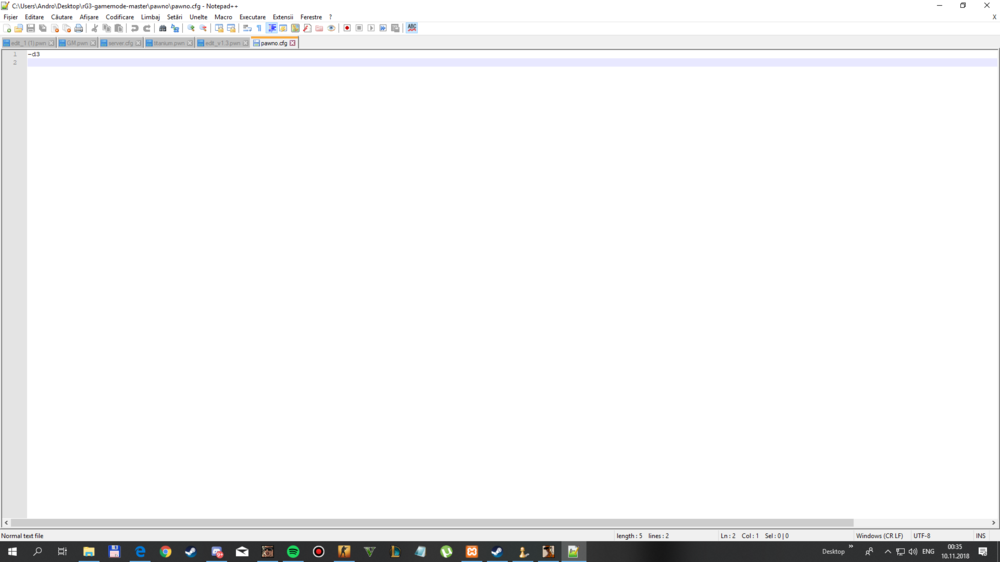This screenshot has height=562, width=1000.
Task: Click the Copy toolbar icon
Action: coord(107,28)
